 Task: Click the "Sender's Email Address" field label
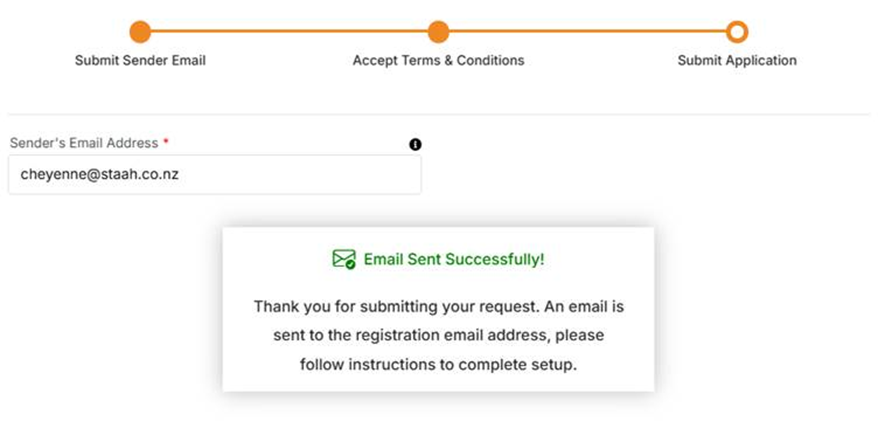pos(83,143)
